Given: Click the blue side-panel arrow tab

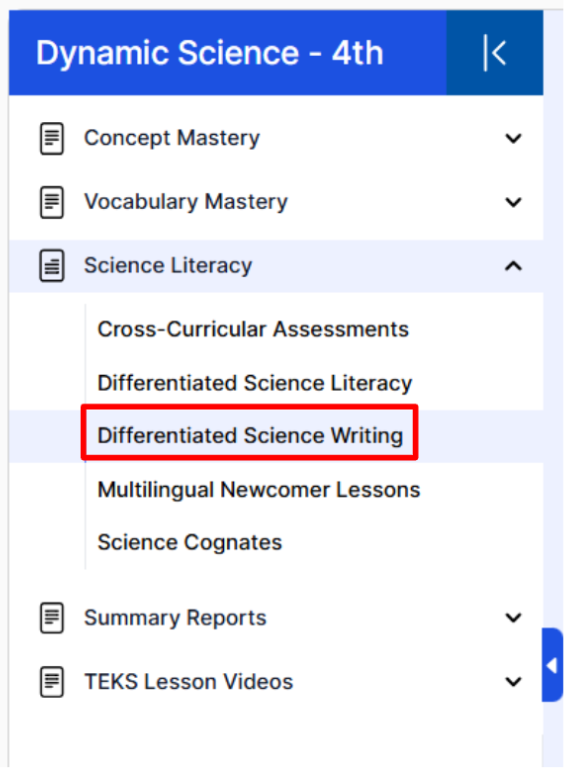Looking at the screenshot, I should pyautogui.click(x=552, y=665).
